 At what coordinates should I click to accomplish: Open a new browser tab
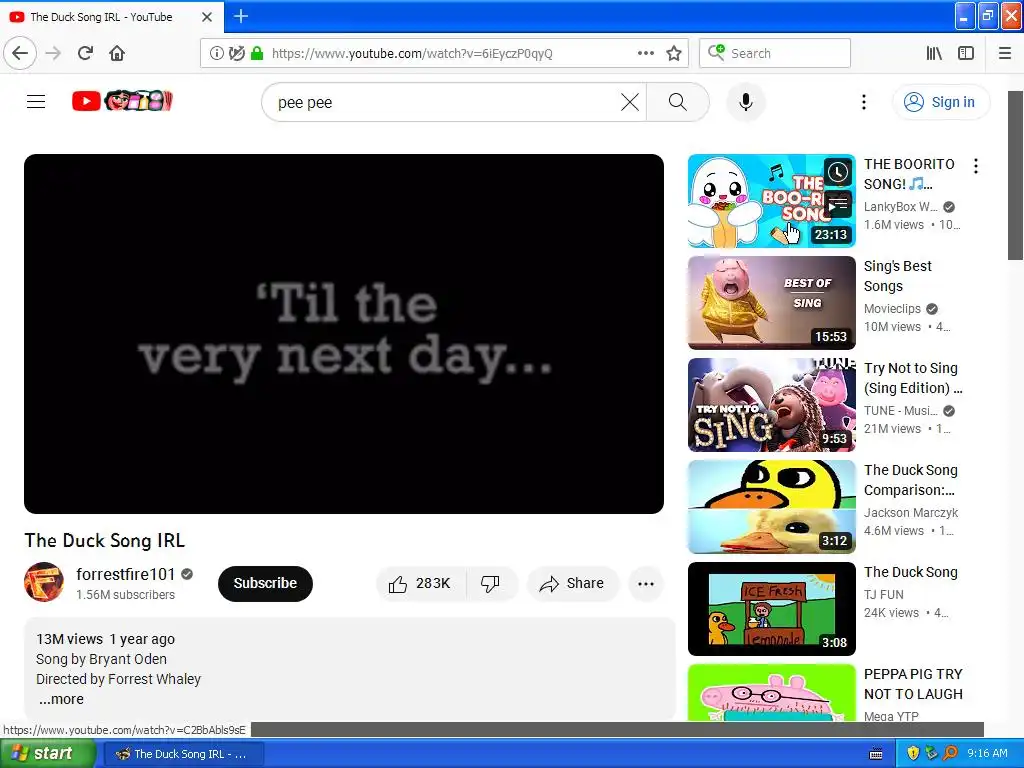pyautogui.click(x=241, y=16)
